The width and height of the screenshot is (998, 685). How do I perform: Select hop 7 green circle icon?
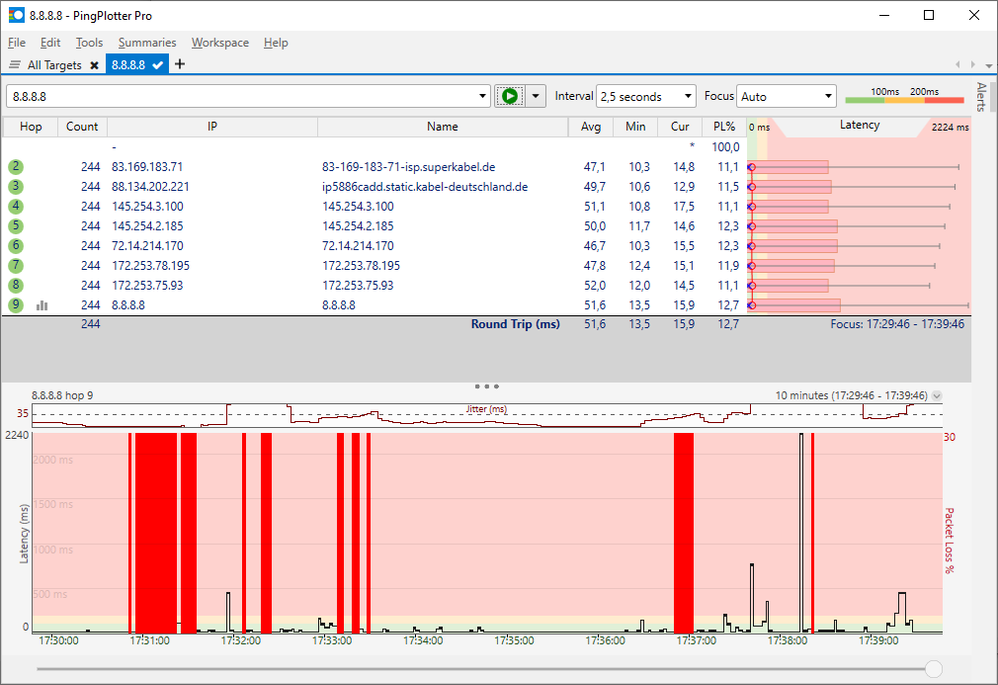(16, 265)
